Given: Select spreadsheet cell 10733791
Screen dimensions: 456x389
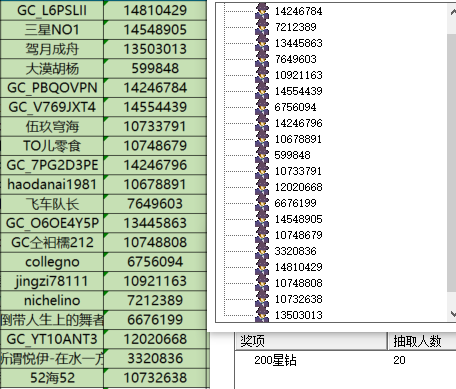Looking at the screenshot, I should coord(155,127).
